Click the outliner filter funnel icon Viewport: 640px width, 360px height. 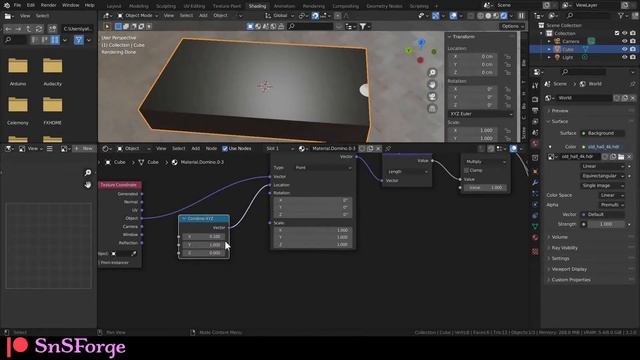tap(621, 16)
